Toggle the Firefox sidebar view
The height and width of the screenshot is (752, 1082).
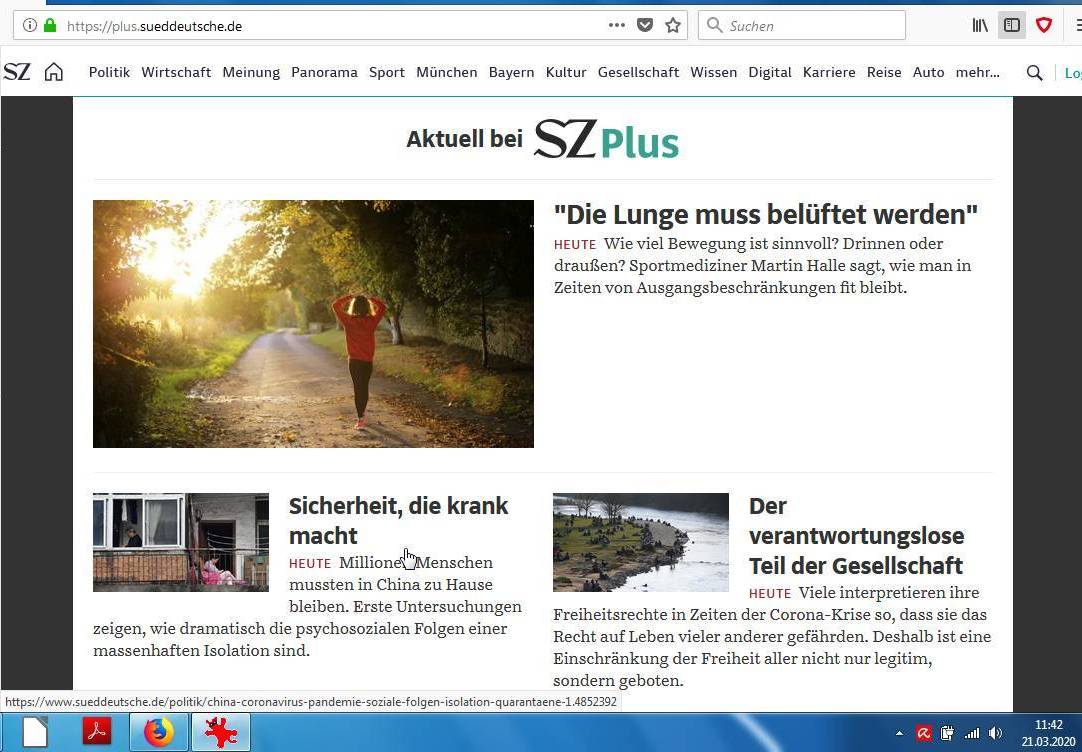click(x=1012, y=25)
